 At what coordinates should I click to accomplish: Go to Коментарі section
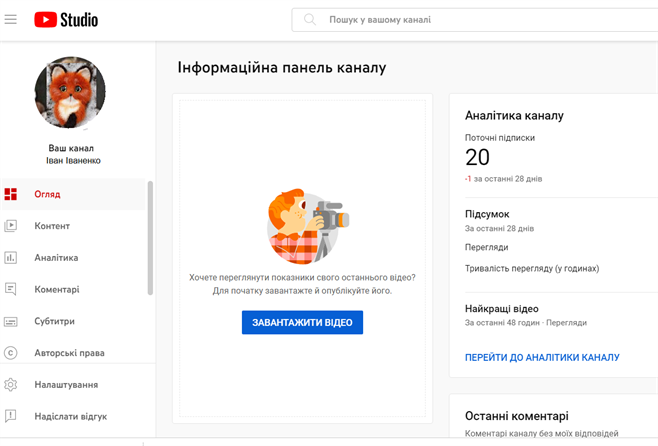pos(57,289)
